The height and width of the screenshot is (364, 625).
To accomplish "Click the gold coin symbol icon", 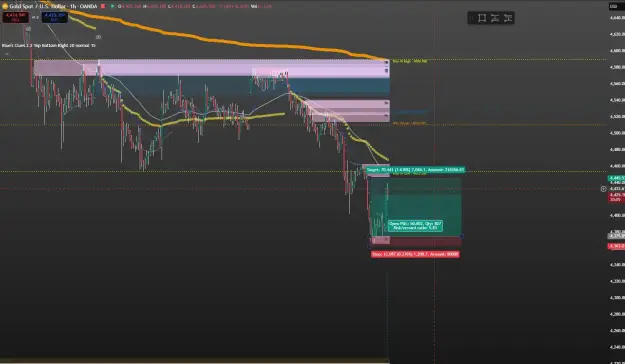I will pyautogui.click(x=5, y=6).
